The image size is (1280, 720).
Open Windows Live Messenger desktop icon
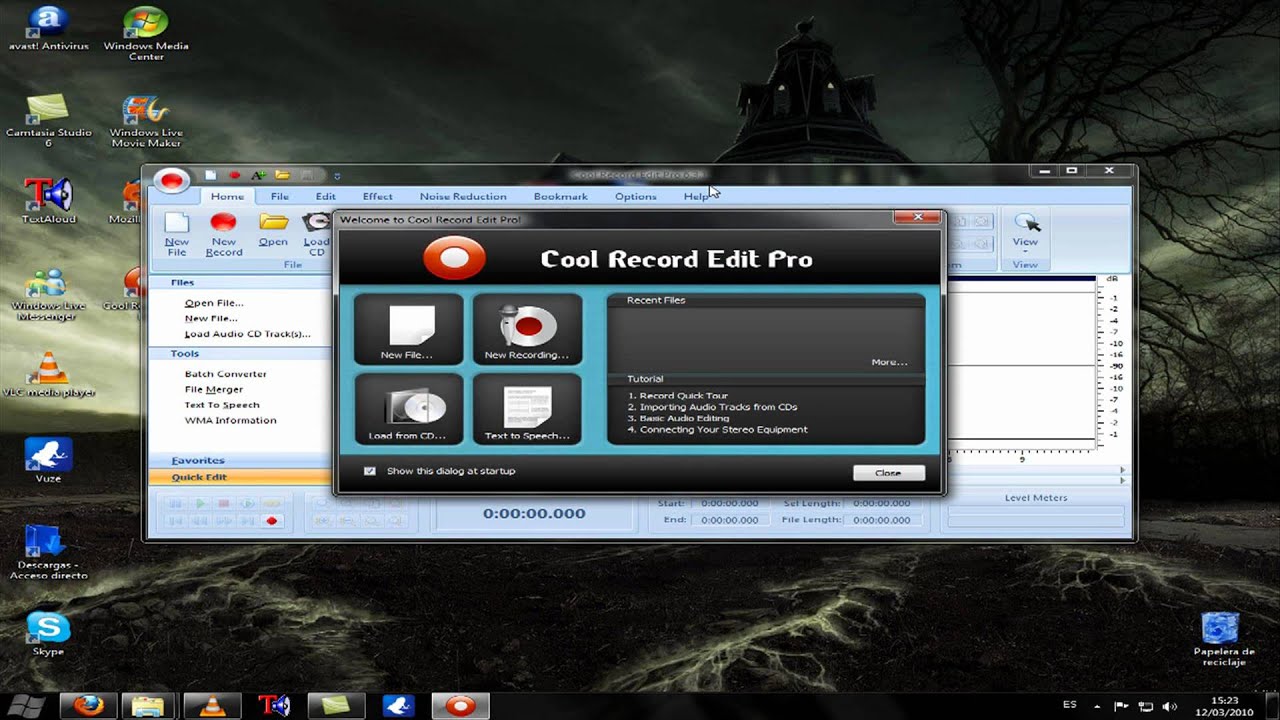[x=48, y=294]
